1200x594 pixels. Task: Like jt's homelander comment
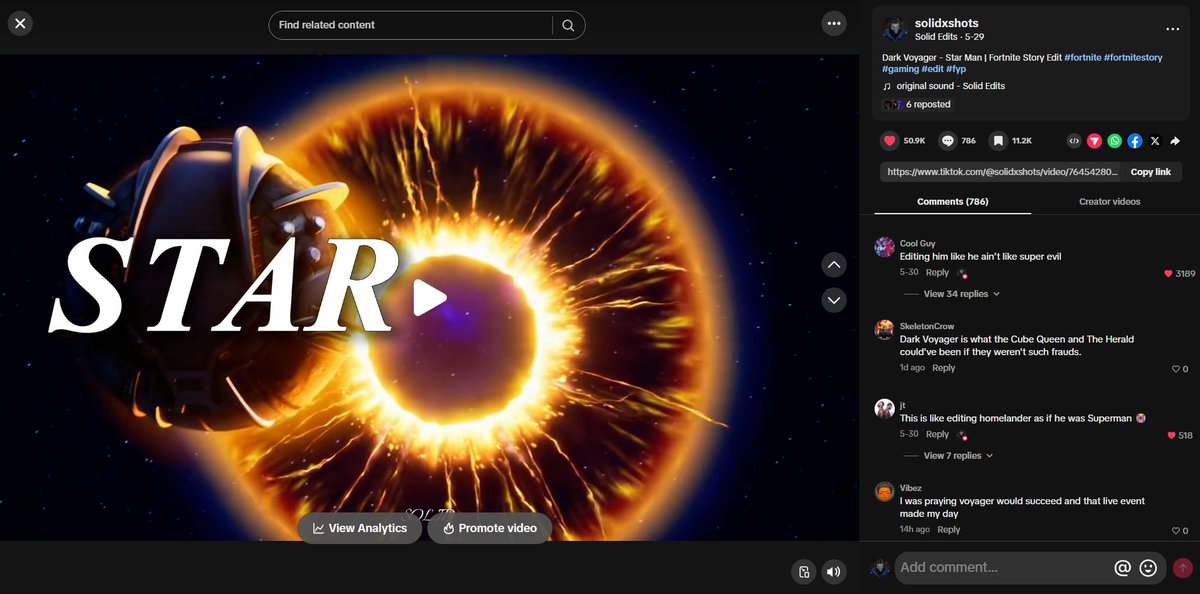[x=1171, y=435]
